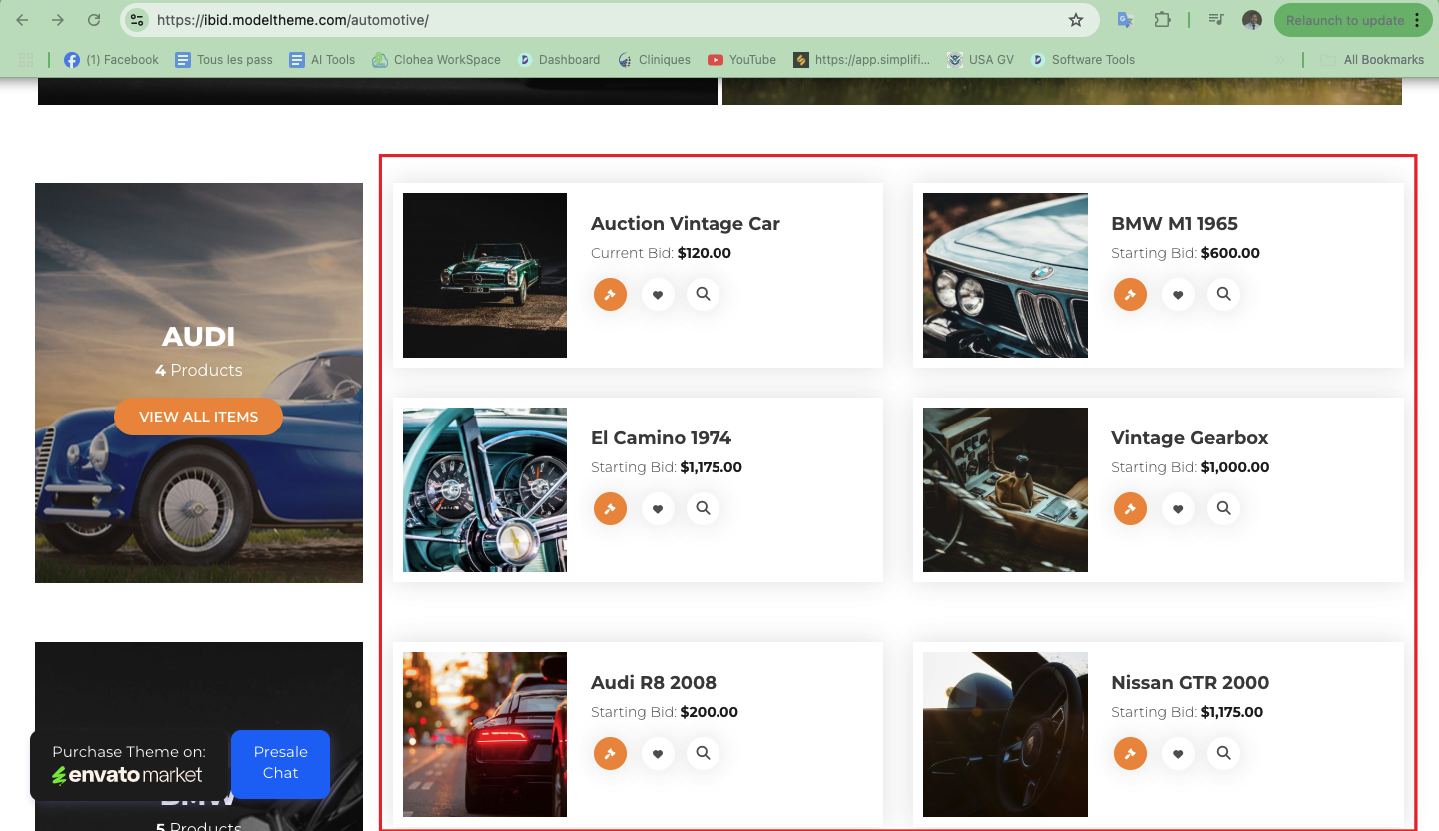This screenshot has height=831, width=1439.
Task: Open quick view for Vintage Gearbox
Action: click(x=1224, y=508)
